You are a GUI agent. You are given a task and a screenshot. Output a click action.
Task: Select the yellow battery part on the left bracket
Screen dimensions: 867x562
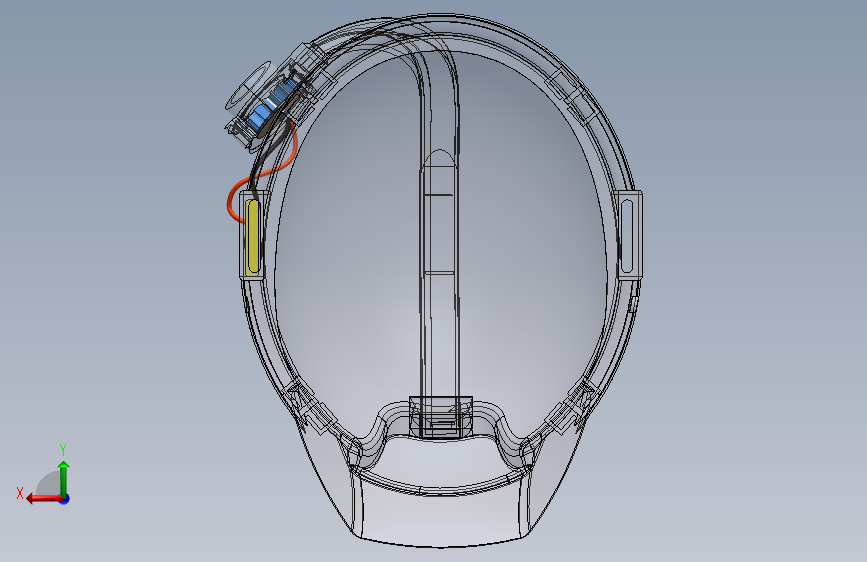click(x=252, y=237)
